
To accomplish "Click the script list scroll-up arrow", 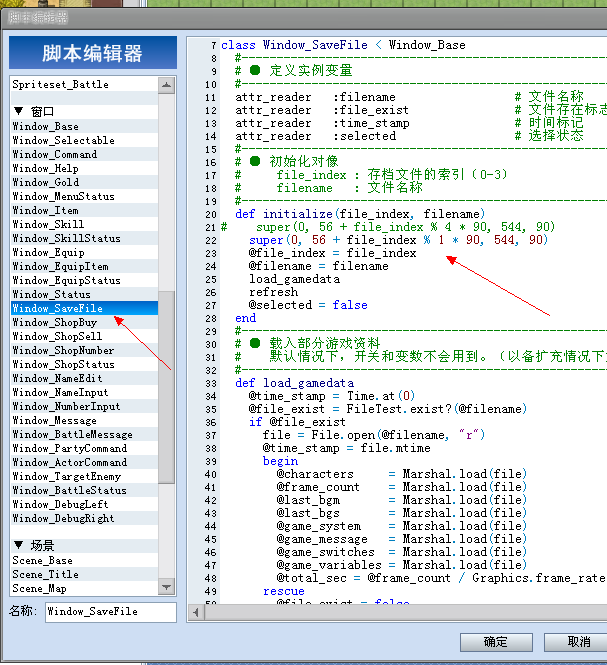I will (166, 85).
